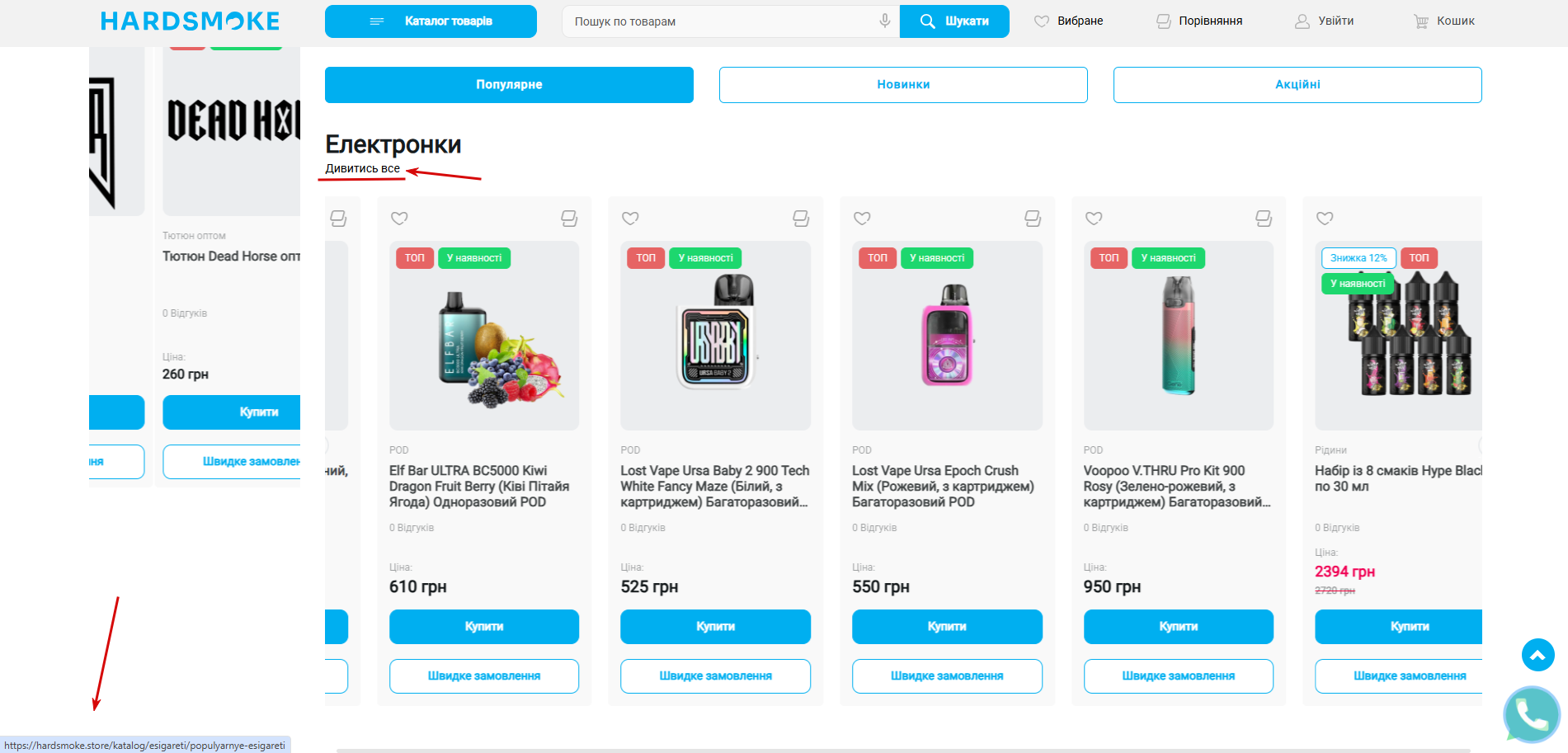Screen dimensions: 1568x753
Task: Click Швидке замовлення under Lost Vape Ursa Epoch
Action: pyautogui.click(x=947, y=676)
